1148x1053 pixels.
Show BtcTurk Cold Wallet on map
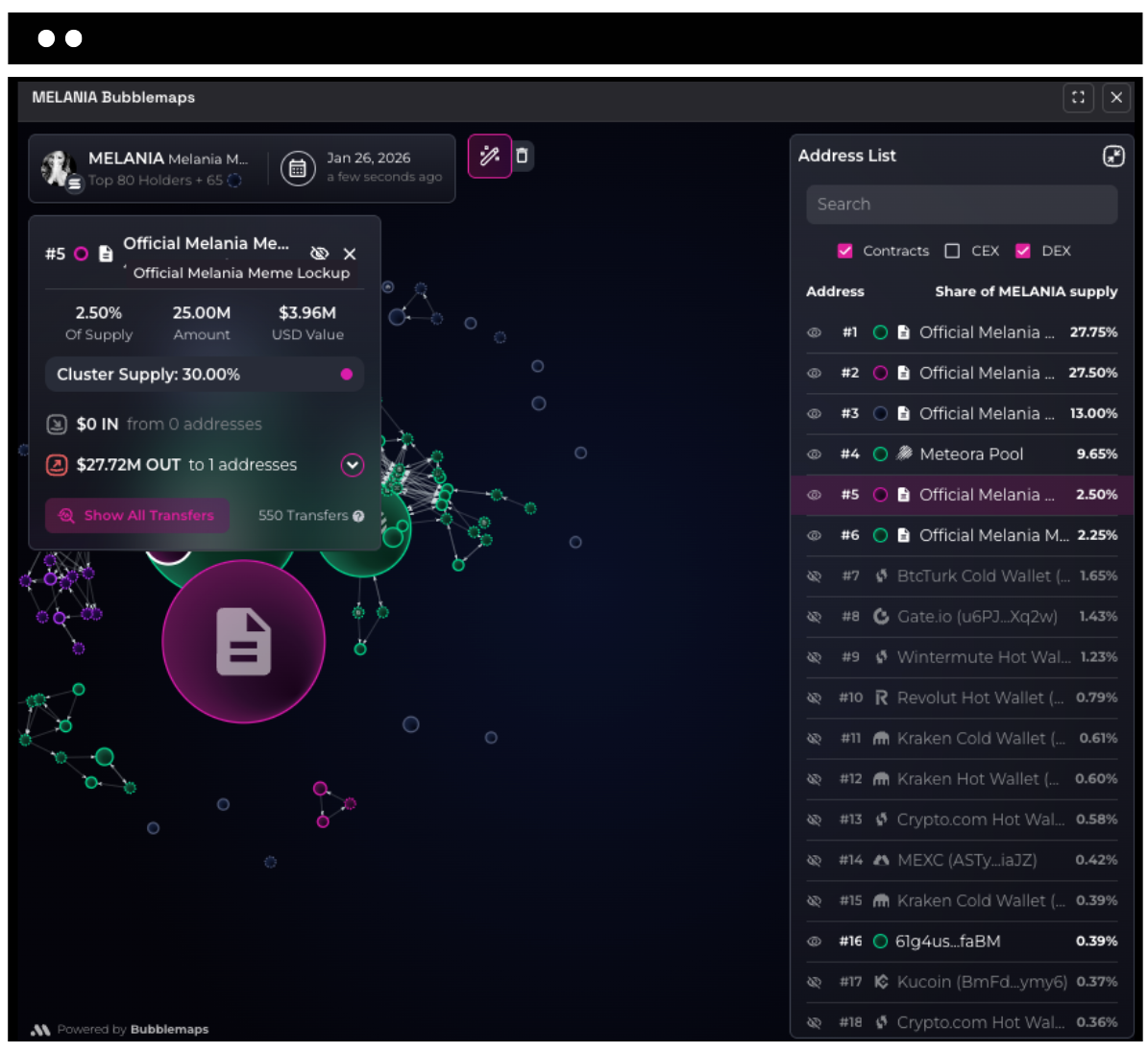click(814, 576)
